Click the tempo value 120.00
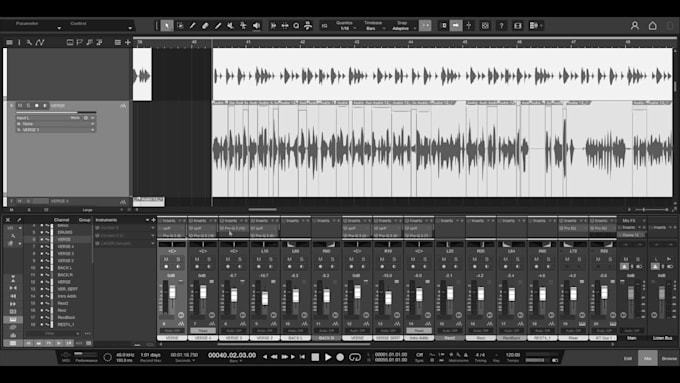Screen dimensions: 680x383 click(x=513, y=355)
